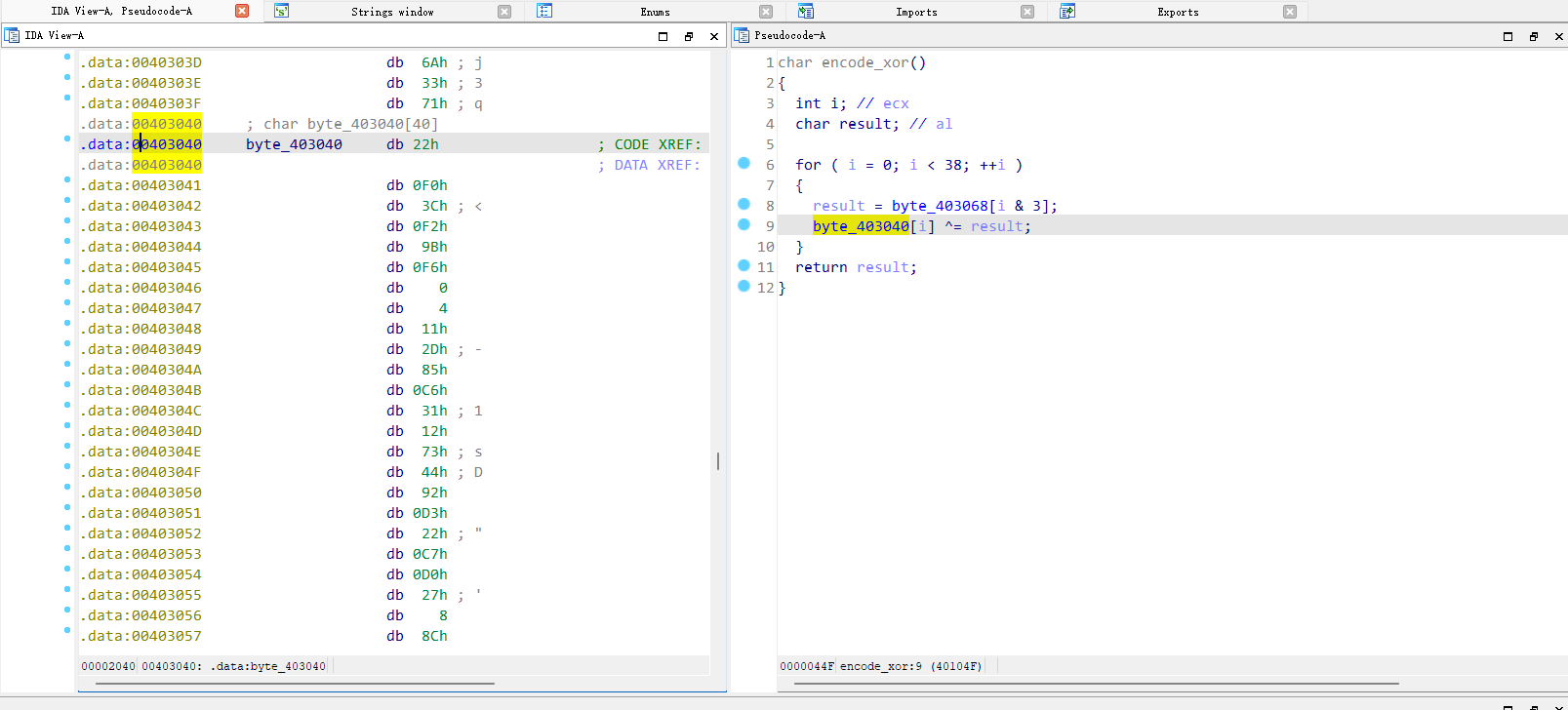Click status text '00002040 00403040: .data:byte_403040'
This screenshot has width=1568, height=710.
[x=204, y=666]
